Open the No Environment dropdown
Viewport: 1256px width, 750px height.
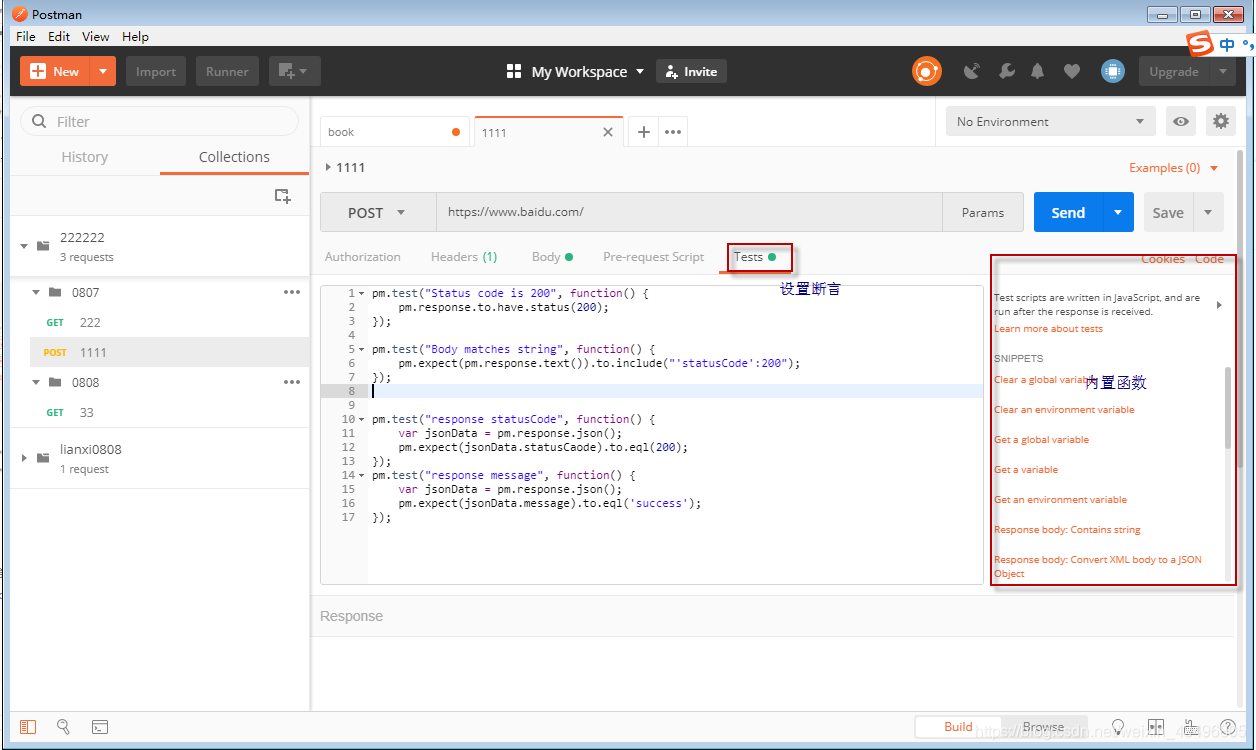pos(1051,121)
